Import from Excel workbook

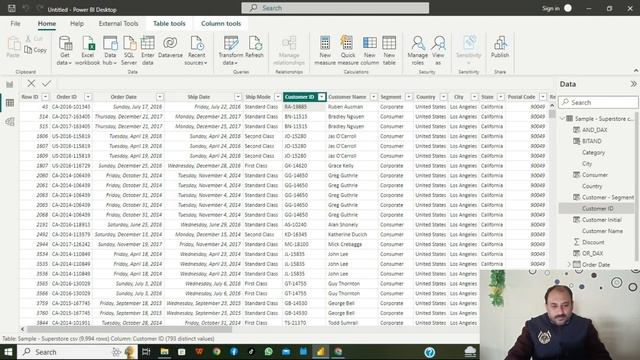point(88,50)
